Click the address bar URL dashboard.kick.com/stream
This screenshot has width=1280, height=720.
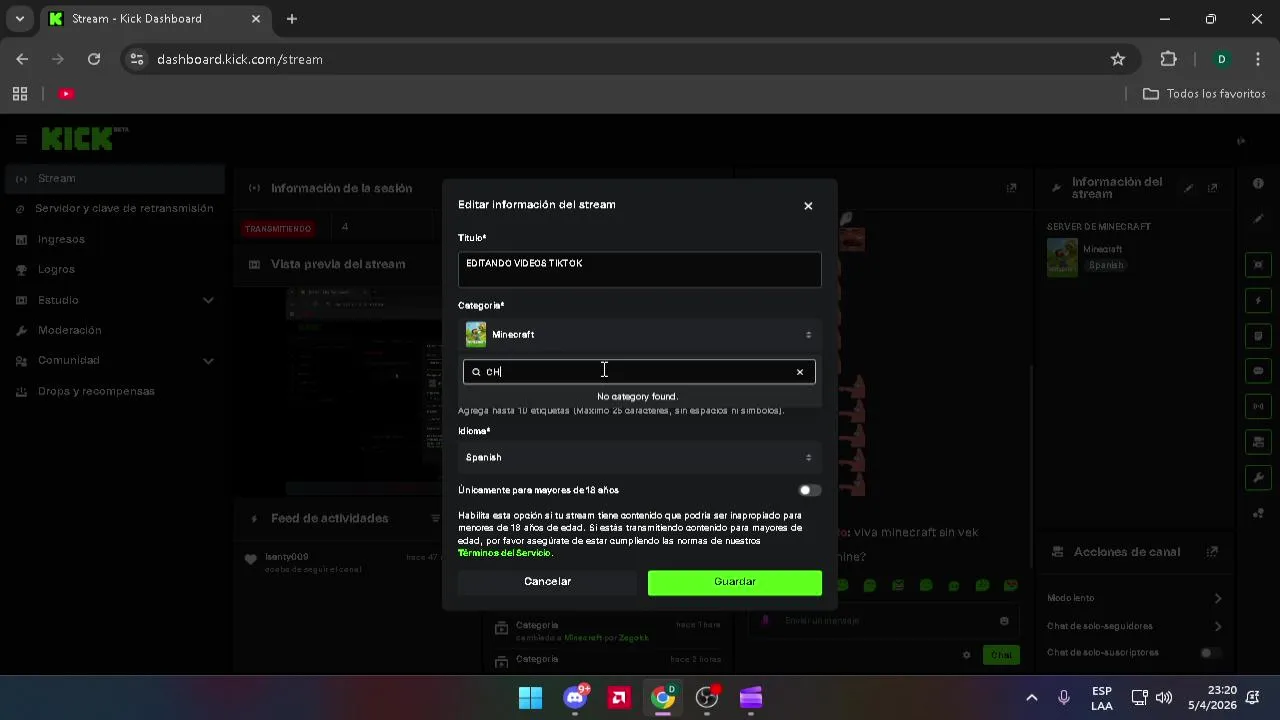[240, 59]
